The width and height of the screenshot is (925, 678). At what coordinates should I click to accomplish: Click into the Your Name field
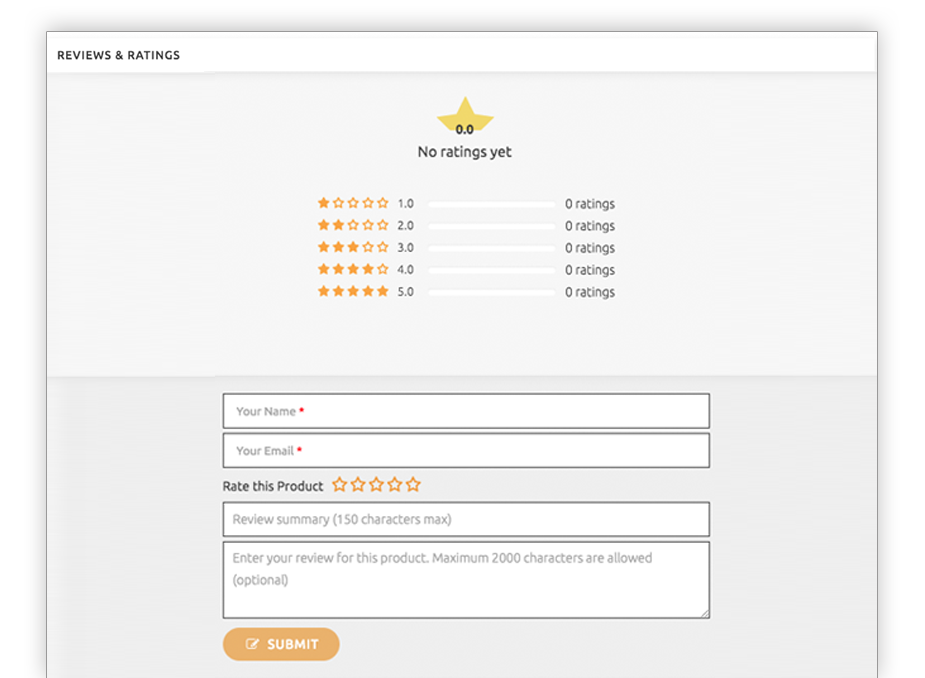(466, 411)
